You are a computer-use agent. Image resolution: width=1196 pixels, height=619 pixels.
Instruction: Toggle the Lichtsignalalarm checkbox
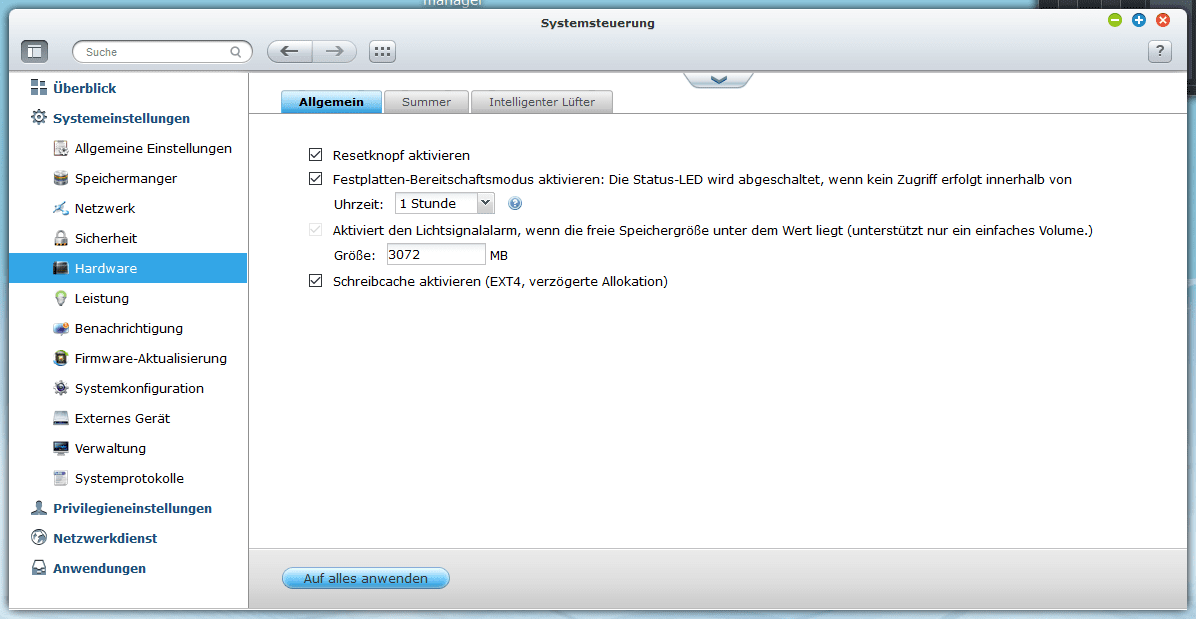coord(316,229)
